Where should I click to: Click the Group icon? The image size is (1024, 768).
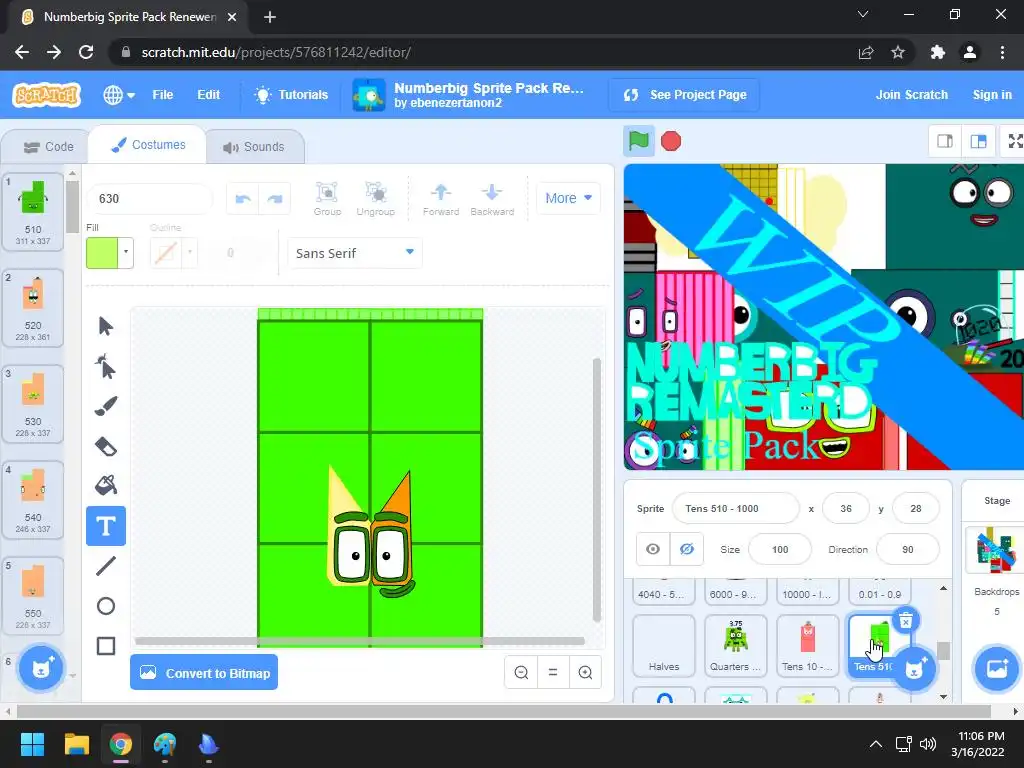point(327,199)
